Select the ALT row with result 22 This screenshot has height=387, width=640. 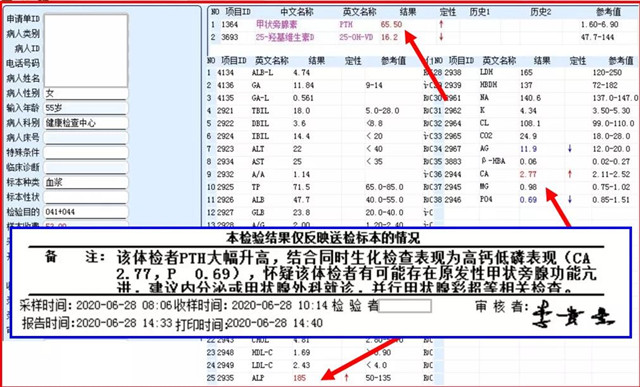315,149
